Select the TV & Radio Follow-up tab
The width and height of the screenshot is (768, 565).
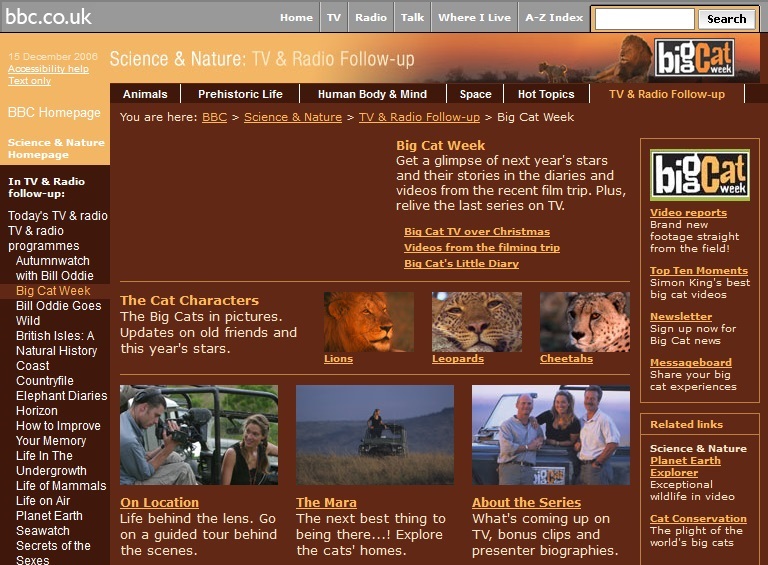[x=667, y=94]
